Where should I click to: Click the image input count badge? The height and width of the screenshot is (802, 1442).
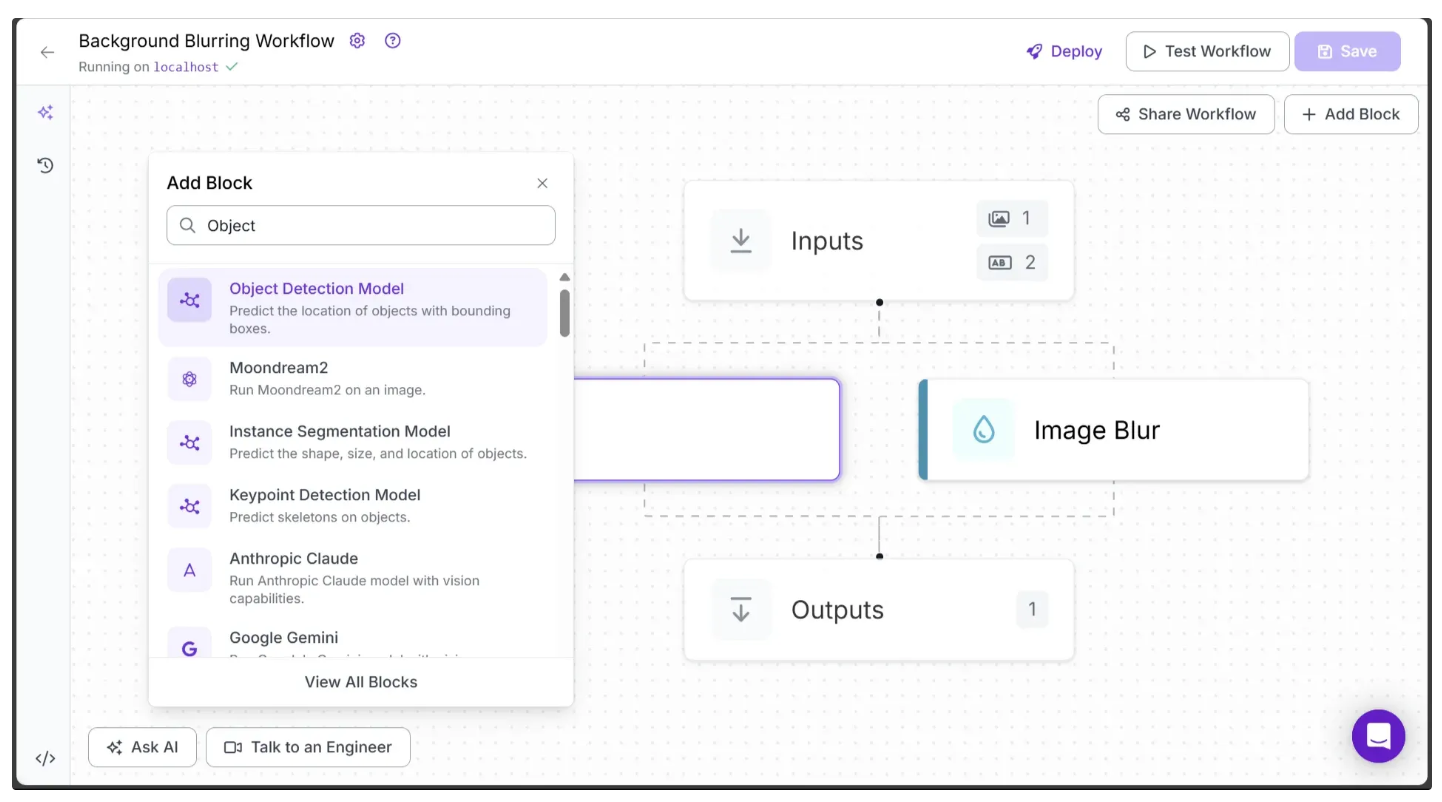coord(1012,218)
